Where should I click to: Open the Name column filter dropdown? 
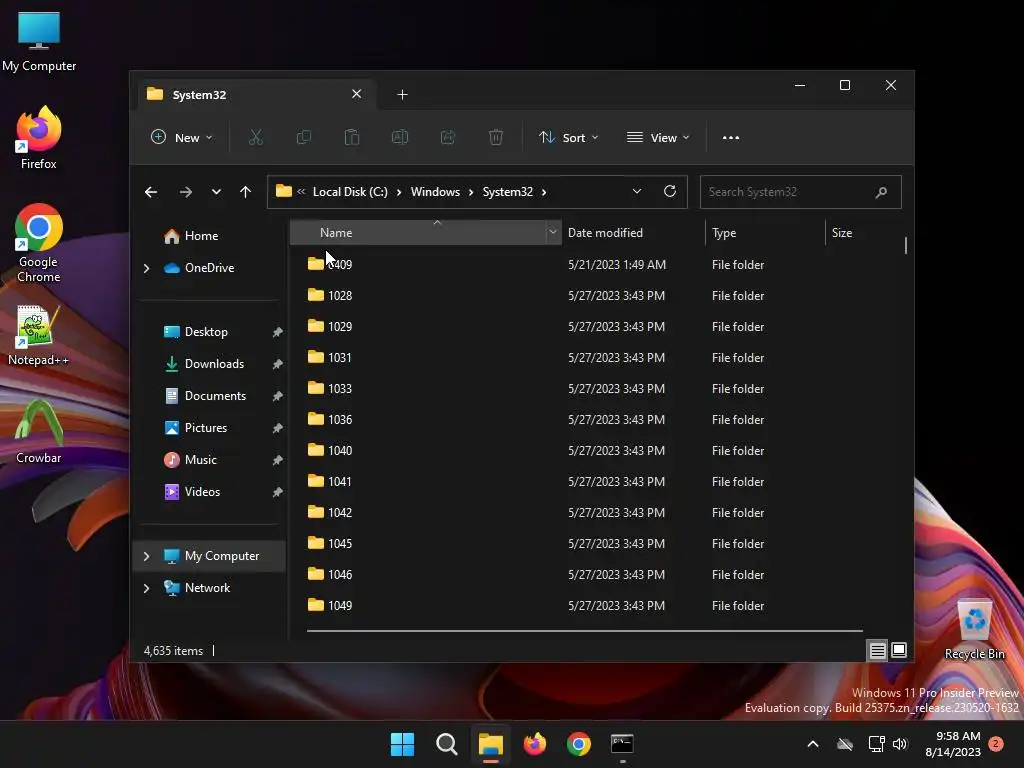pyautogui.click(x=553, y=232)
